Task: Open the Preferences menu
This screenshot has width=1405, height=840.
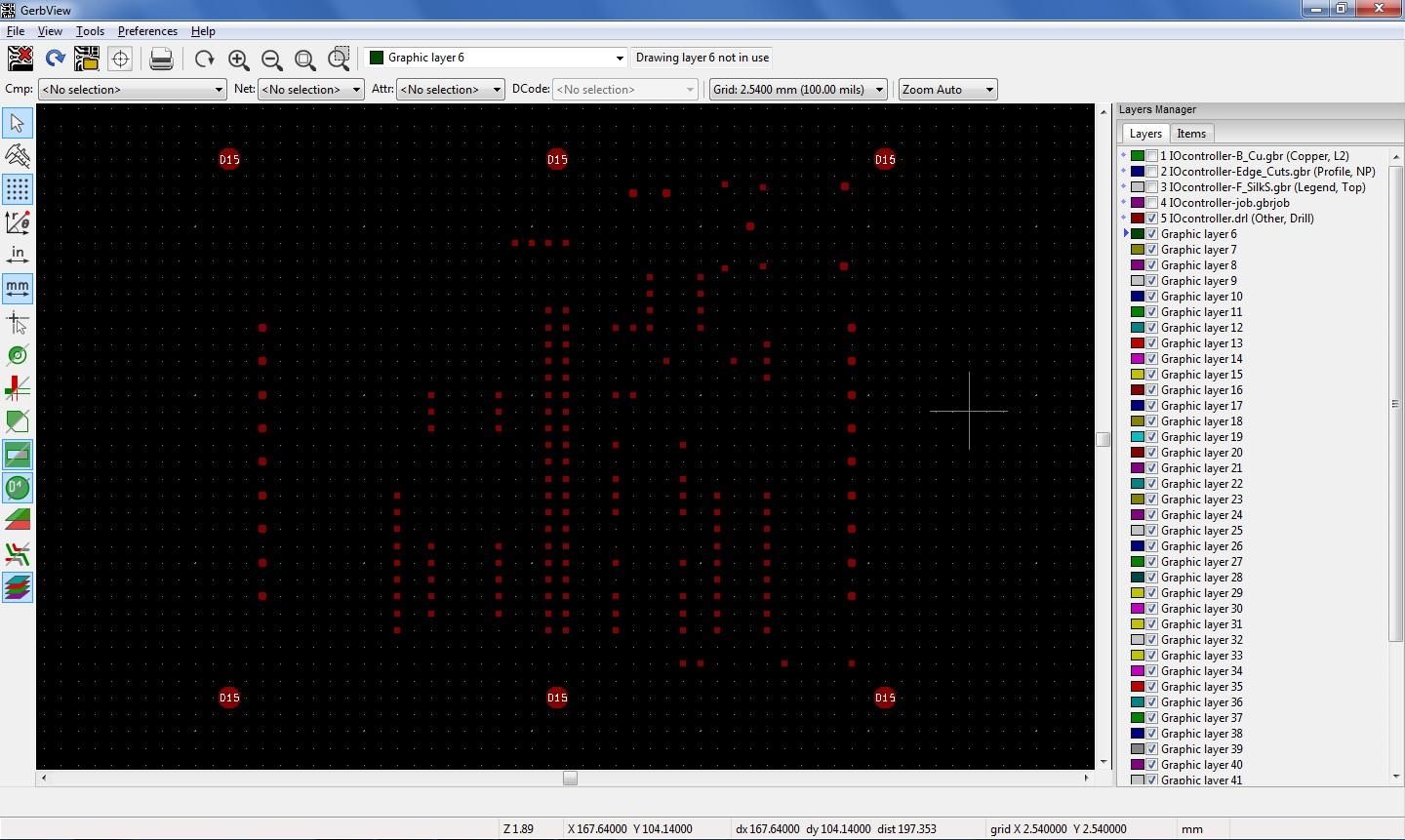Action: 147,30
